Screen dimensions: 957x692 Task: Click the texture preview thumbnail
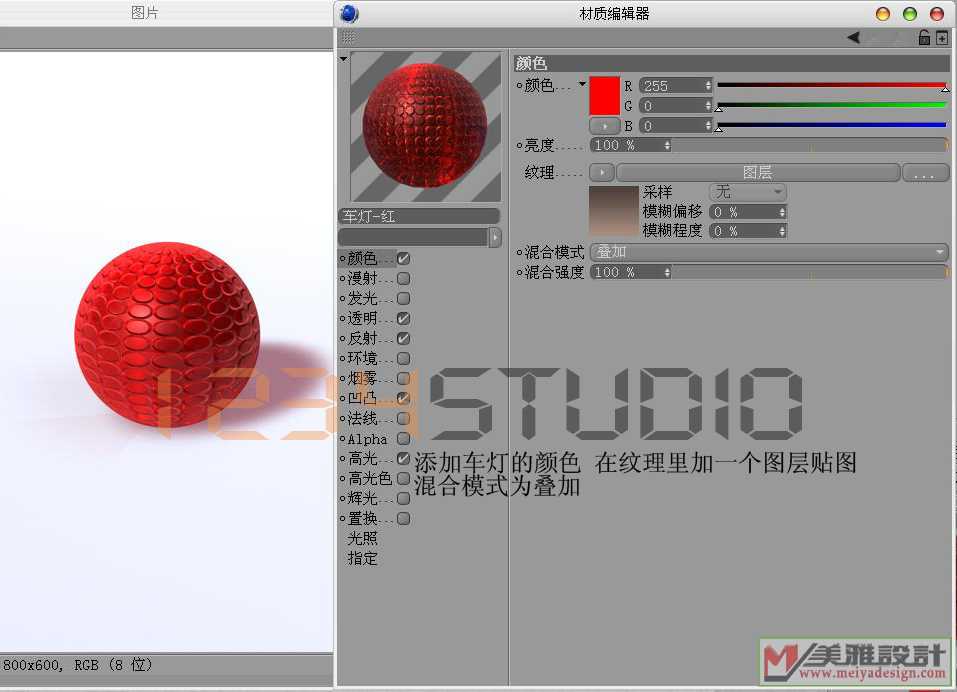(613, 211)
